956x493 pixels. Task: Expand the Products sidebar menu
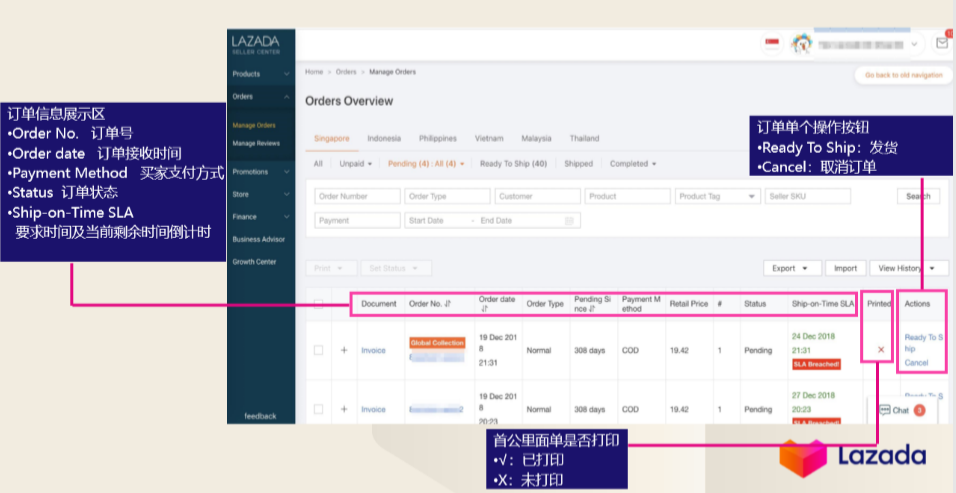click(x=261, y=74)
